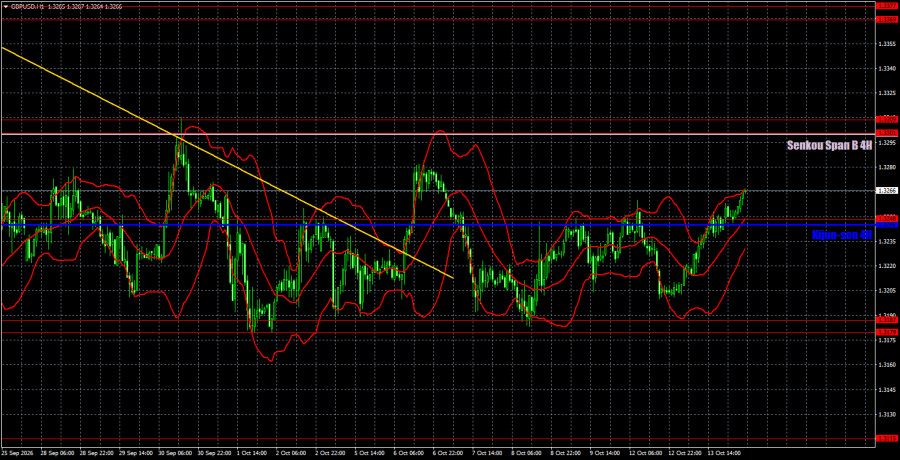Image resolution: width=900 pixels, height=460 pixels.
Task: Select the blue Kijun-sen horizontal line
Action: [x=437, y=225]
